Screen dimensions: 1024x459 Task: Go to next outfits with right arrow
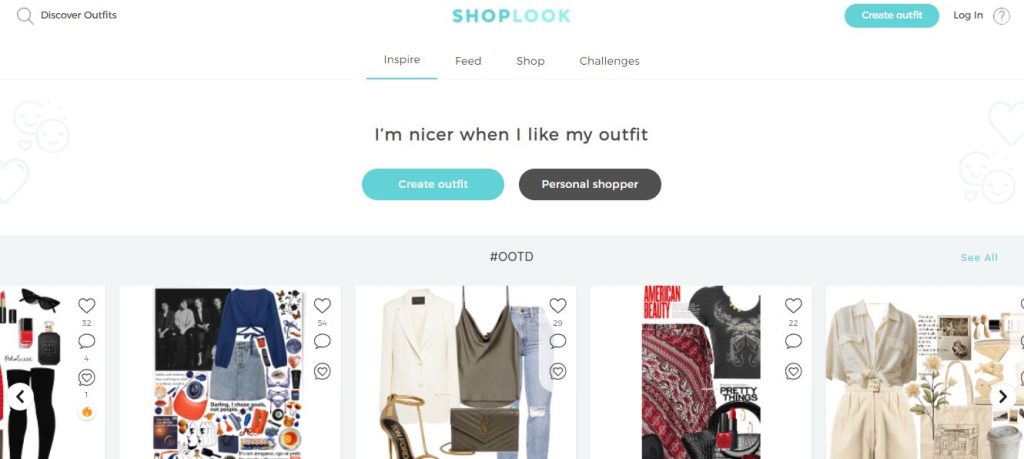[1002, 396]
